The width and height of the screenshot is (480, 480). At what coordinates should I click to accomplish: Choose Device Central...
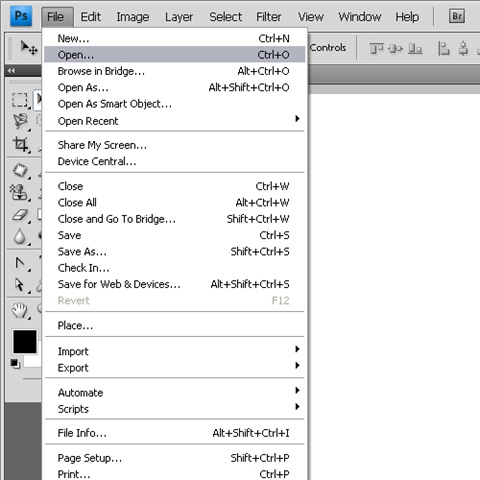click(175, 161)
